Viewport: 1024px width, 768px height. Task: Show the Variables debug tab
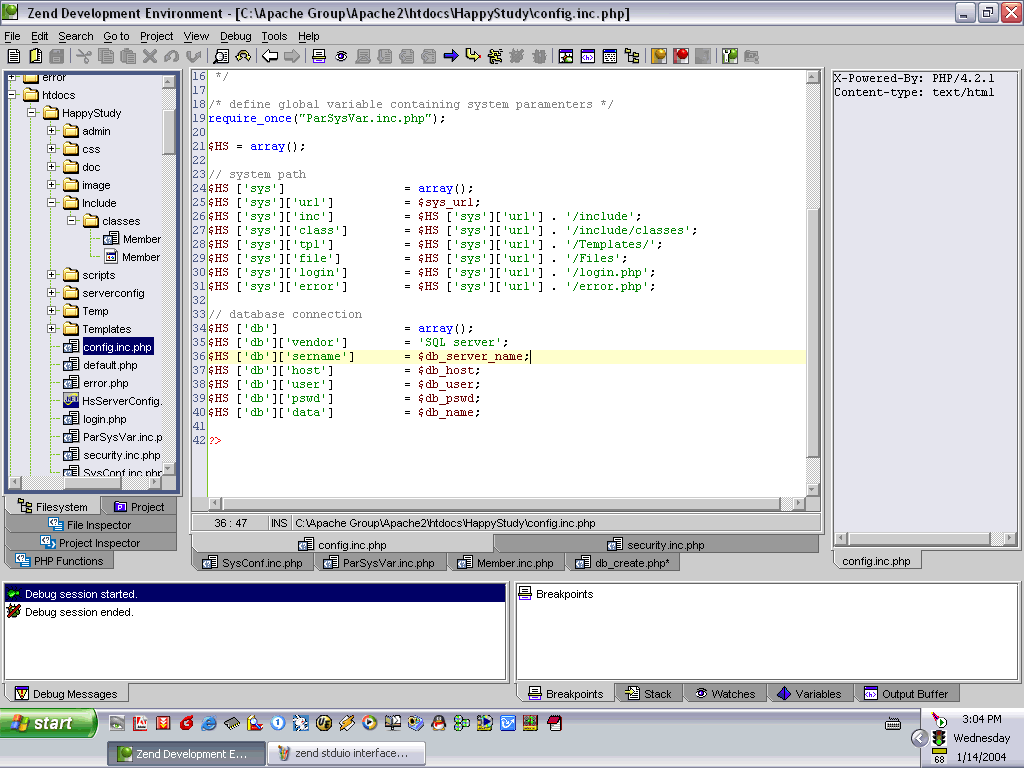(x=810, y=694)
